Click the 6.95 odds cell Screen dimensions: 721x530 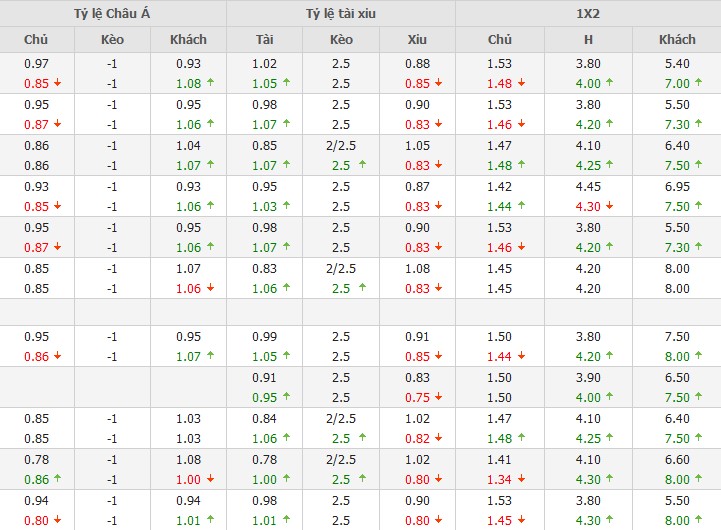click(x=677, y=187)
